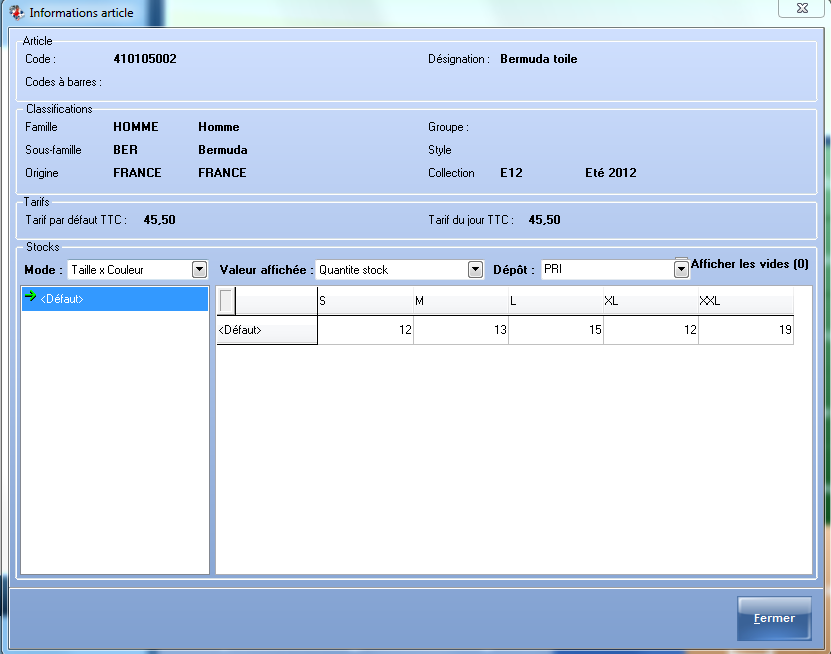Click the XXL column header
831x654 pixels.
pos(745,301)
